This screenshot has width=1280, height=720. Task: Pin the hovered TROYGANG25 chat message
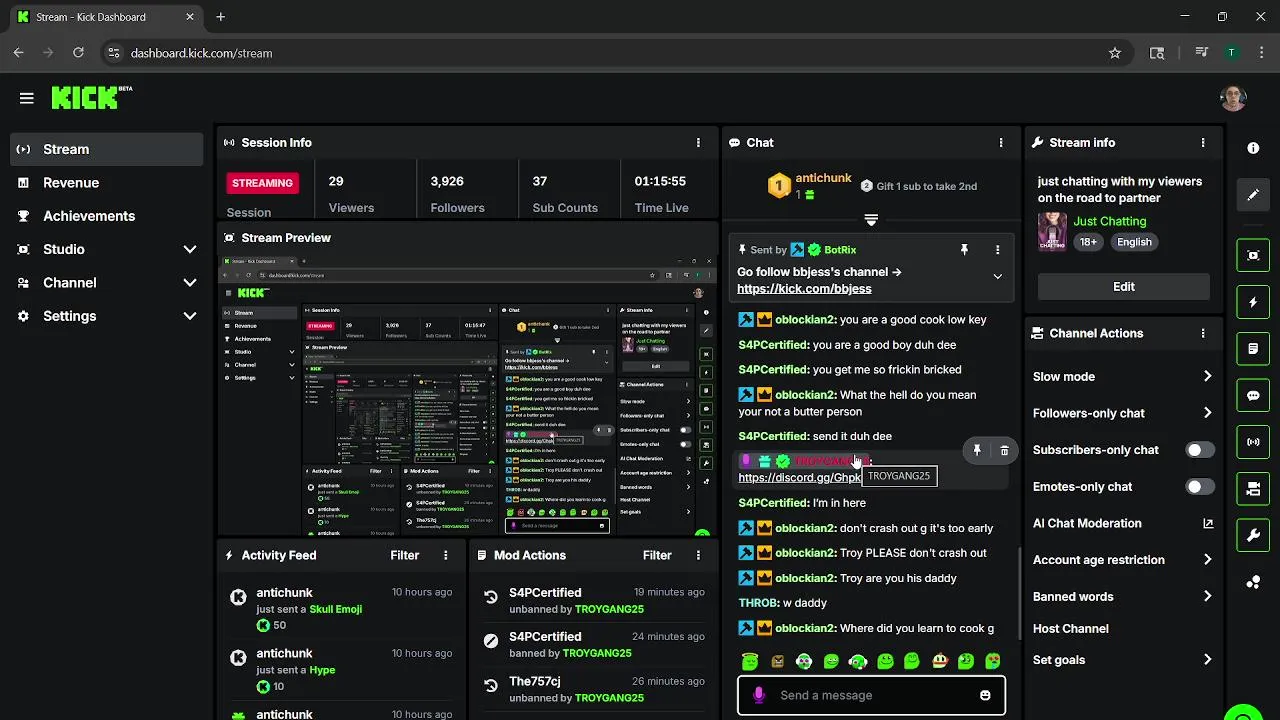coord(977,451)
